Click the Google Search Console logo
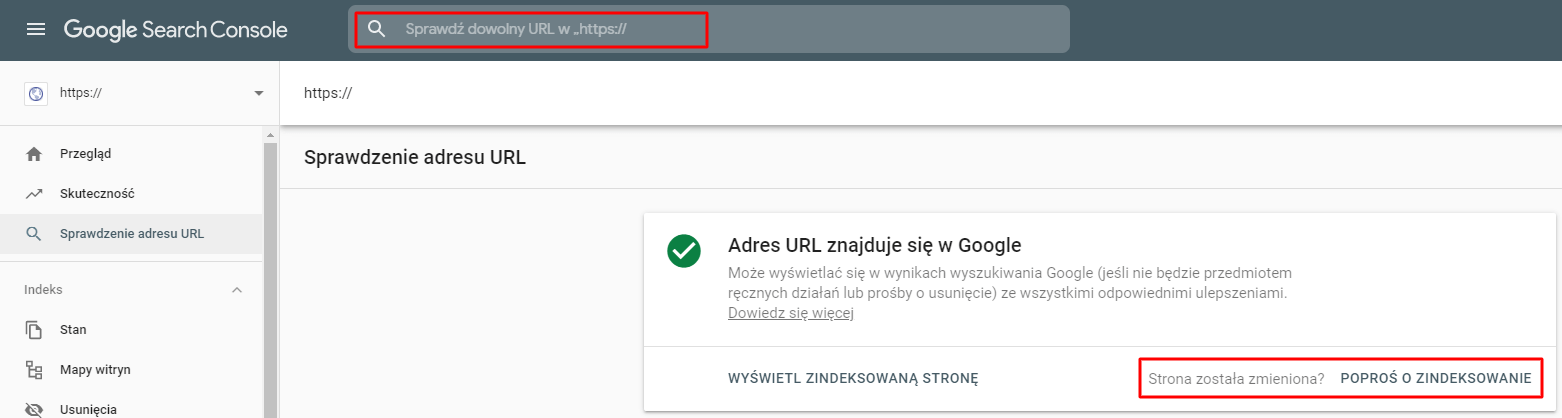Viewport: 1562px width, 418px height. (x=176, y=30)
